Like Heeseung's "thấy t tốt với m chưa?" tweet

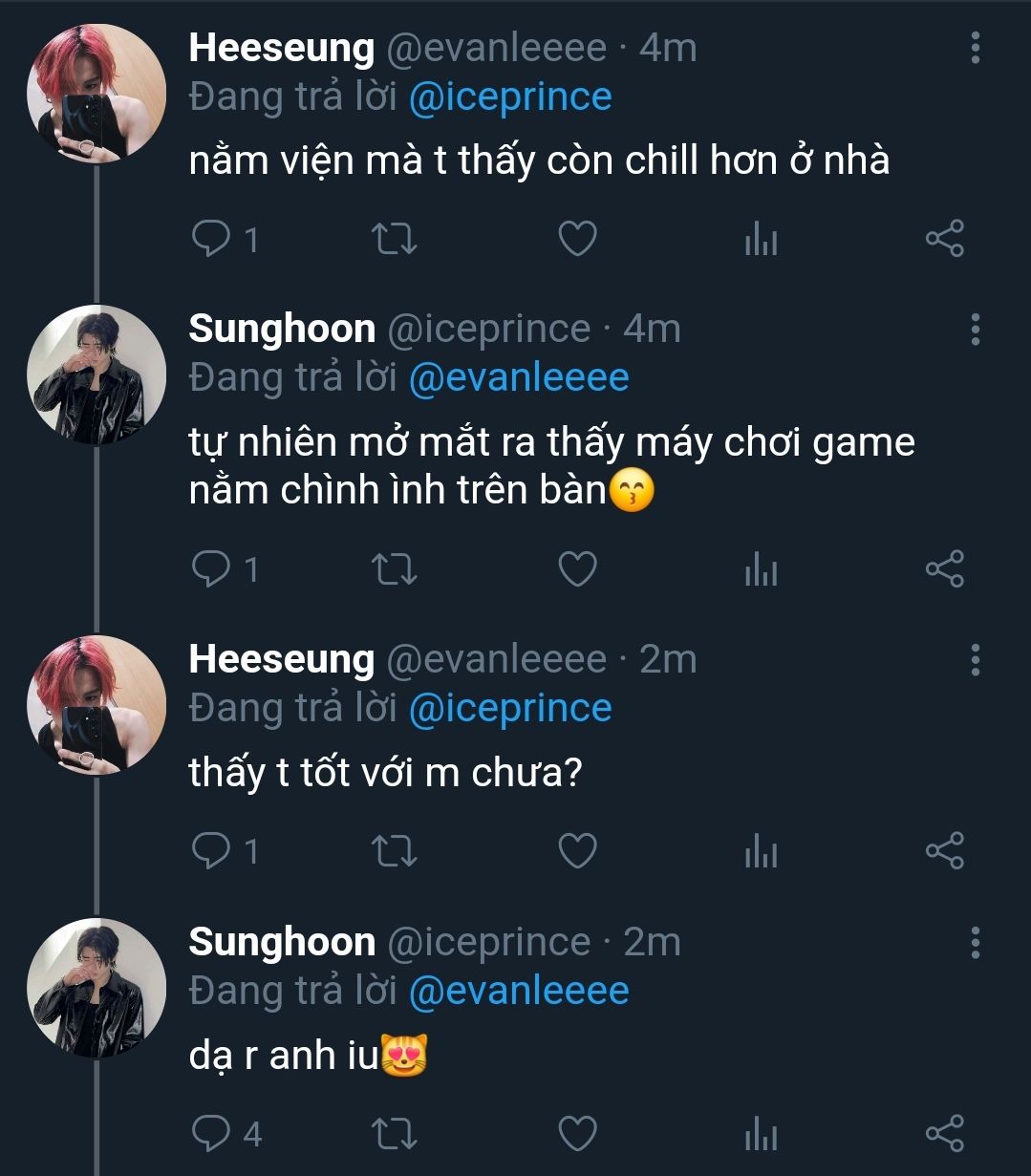(577, 850)
